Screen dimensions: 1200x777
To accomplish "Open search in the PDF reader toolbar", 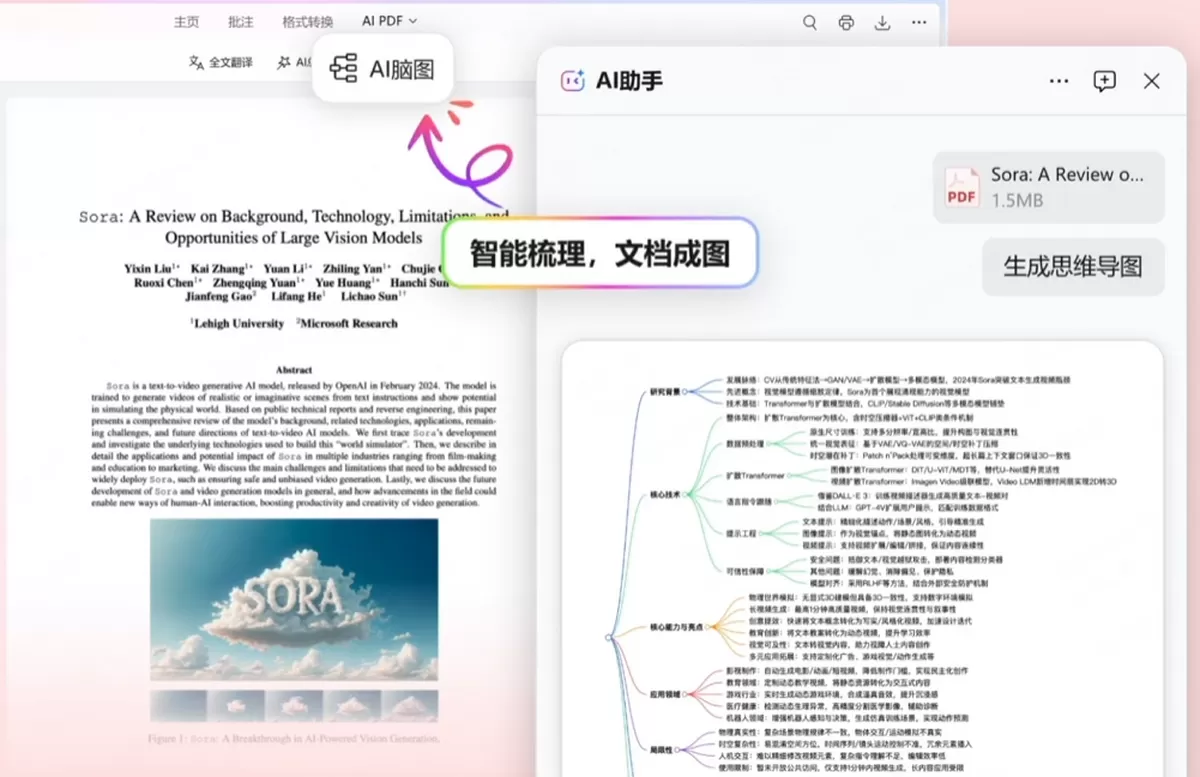I will pos(810,22).
